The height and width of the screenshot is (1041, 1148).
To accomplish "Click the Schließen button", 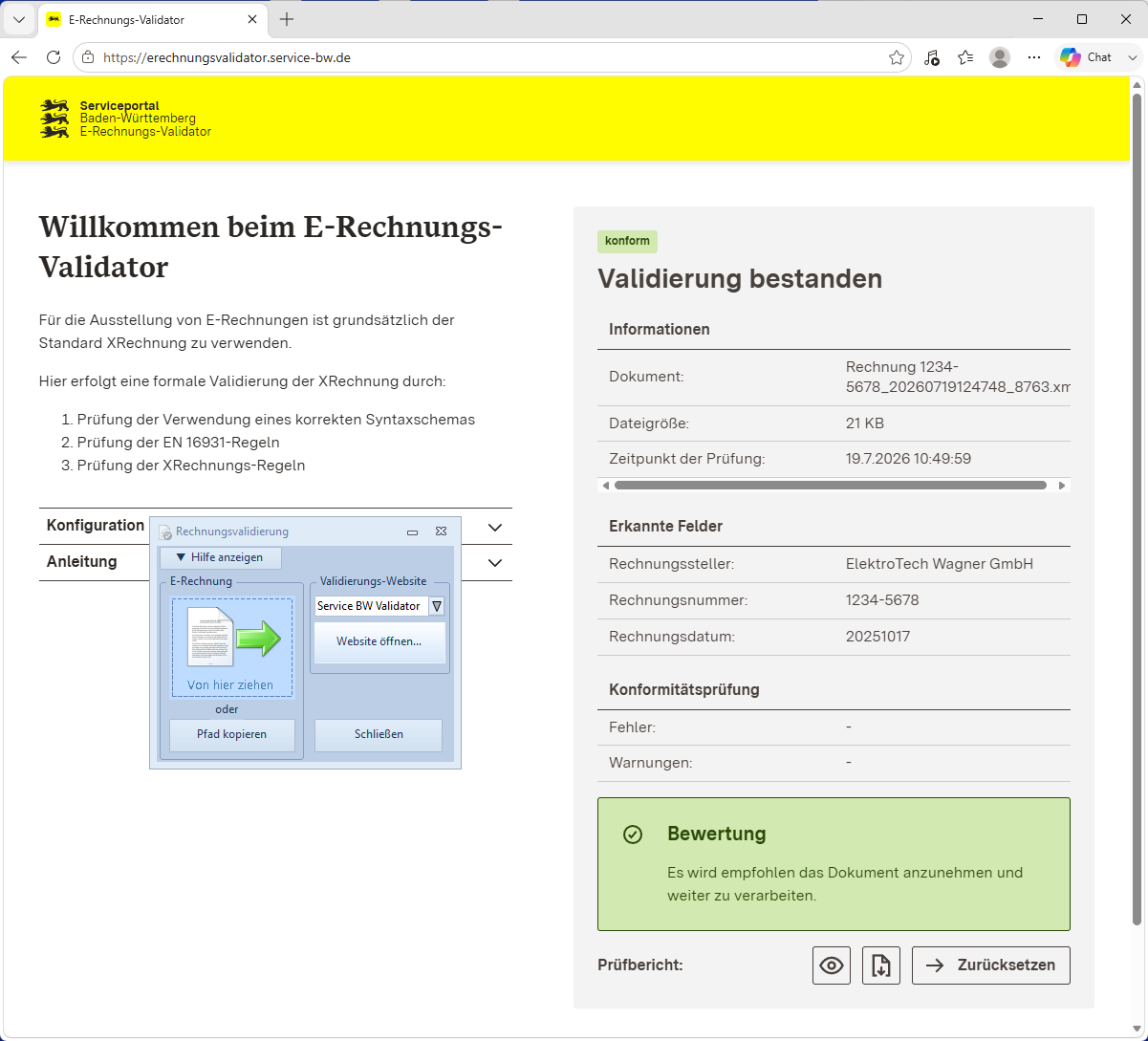I will pyautogui.click(x=379, y=735).
